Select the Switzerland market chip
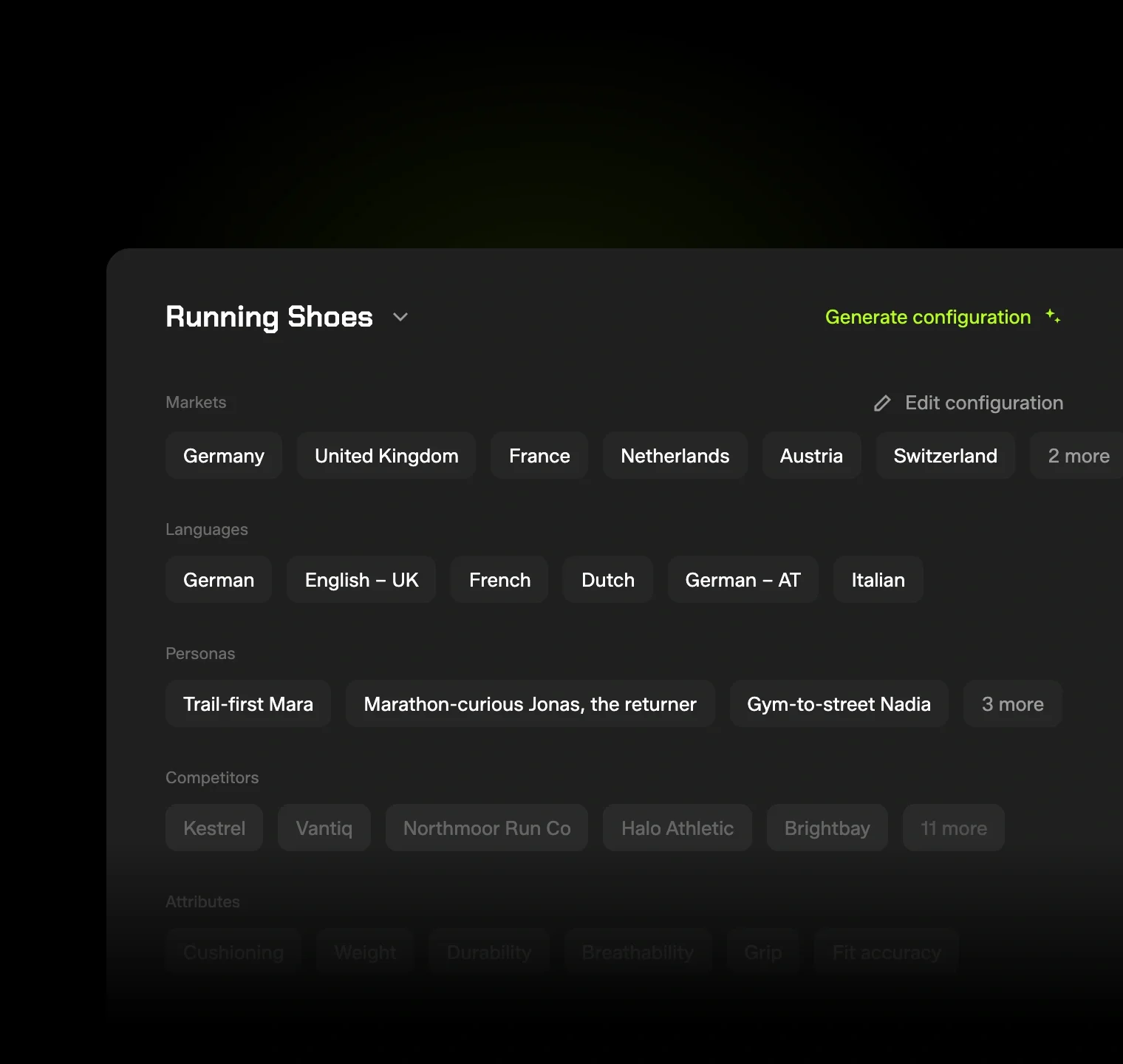Image resolution: width=1123 pixels, height=1064 pixels. point(945,456)
